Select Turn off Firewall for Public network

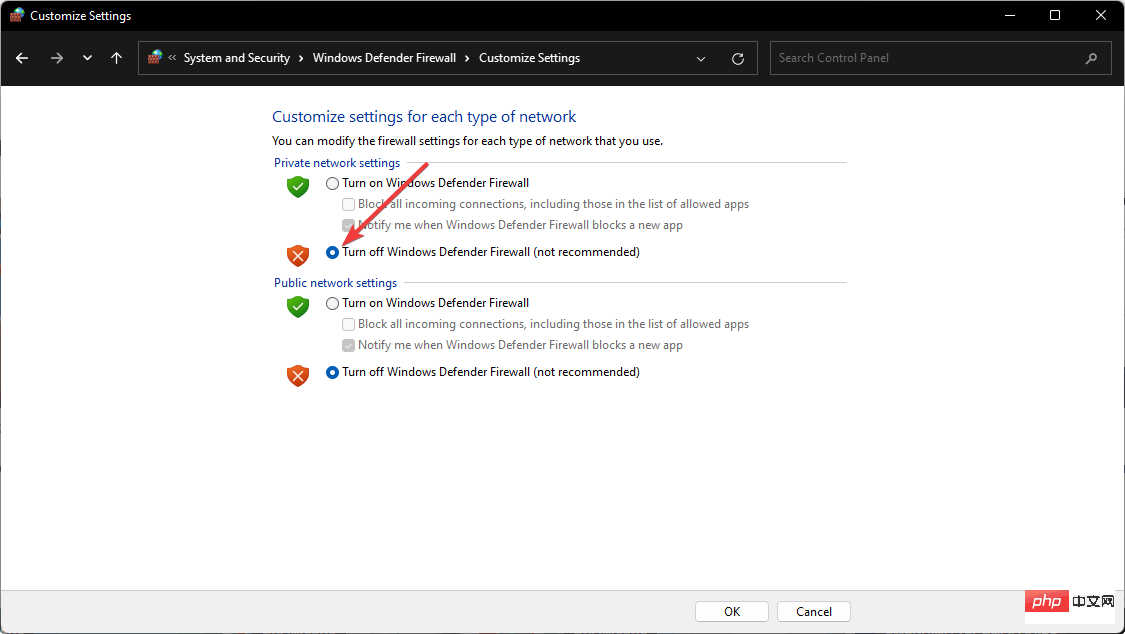click(333, 372)
